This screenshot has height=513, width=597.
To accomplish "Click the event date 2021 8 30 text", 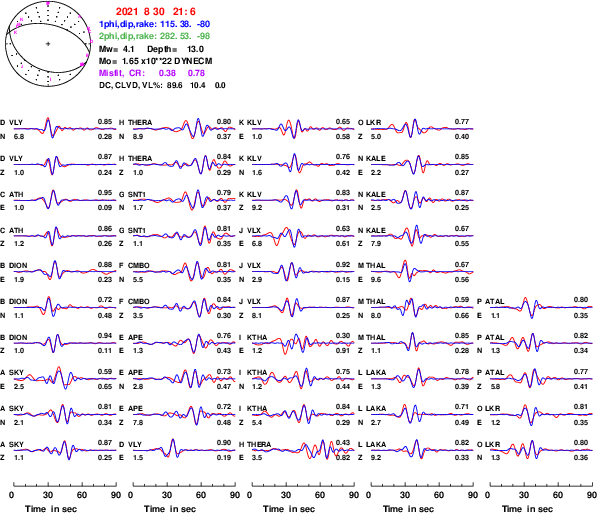I will point(140,12).
